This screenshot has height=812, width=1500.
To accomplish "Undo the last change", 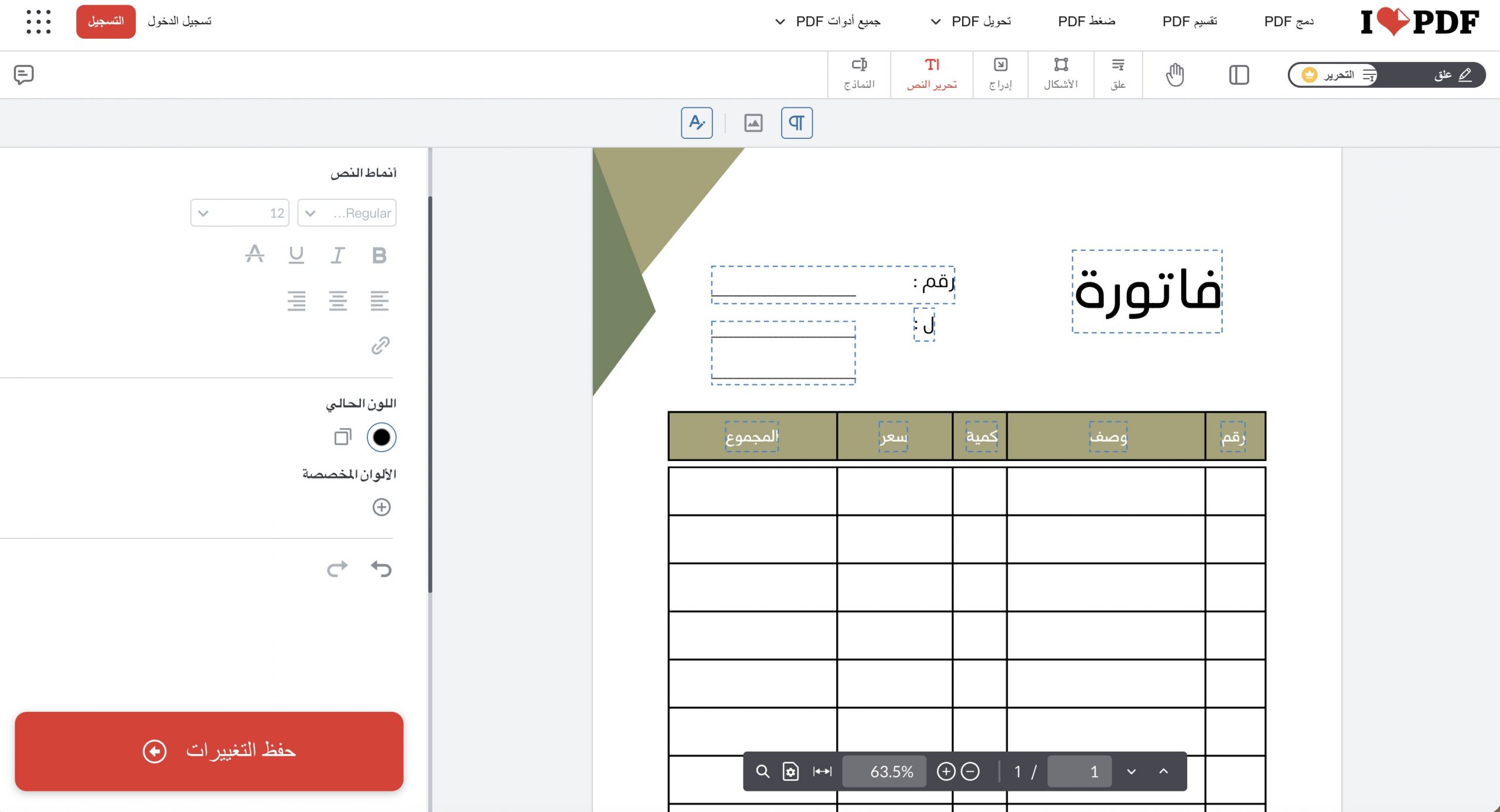I will 381,568.
